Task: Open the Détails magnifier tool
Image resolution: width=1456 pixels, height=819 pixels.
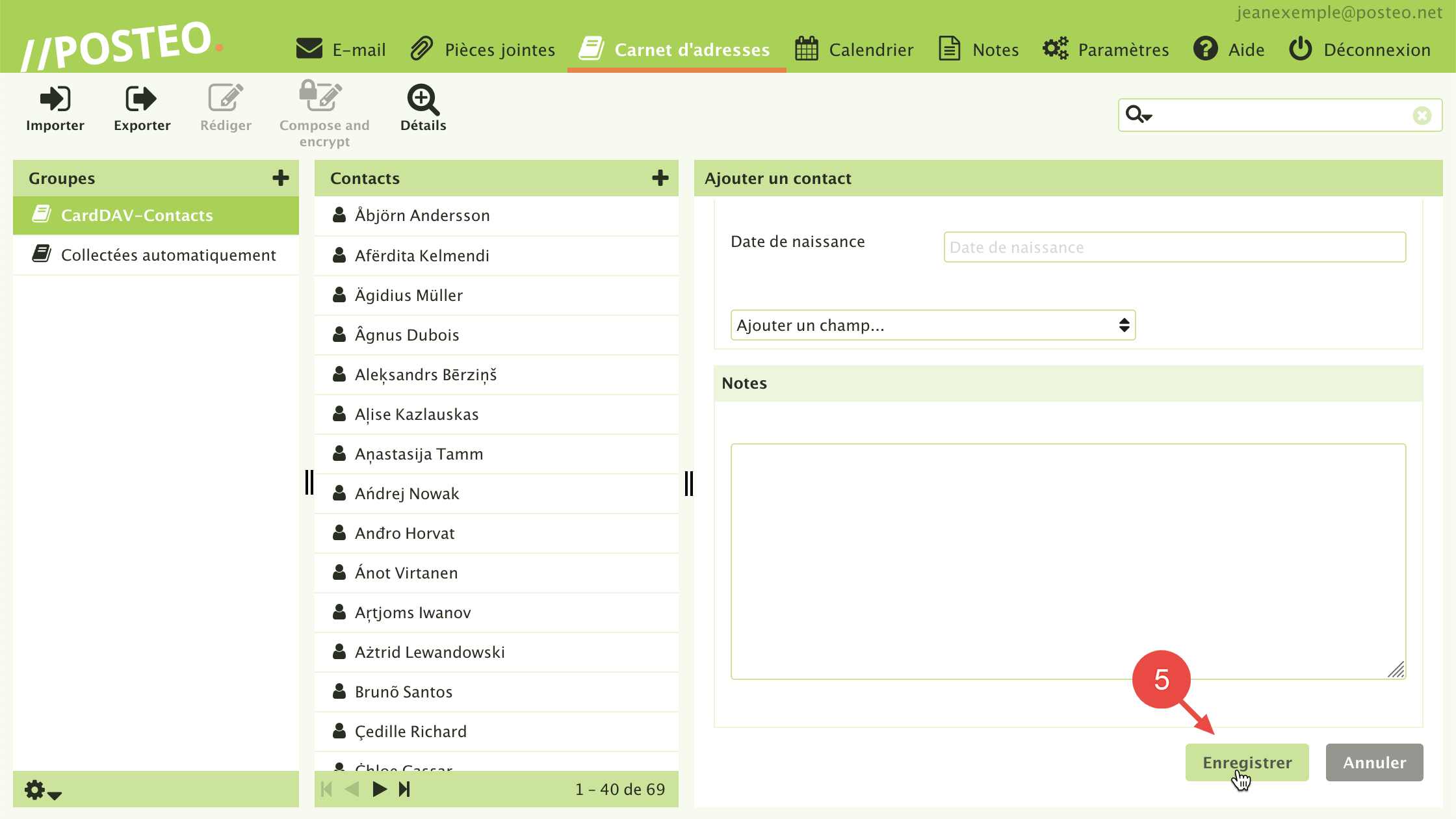Action: tap(423, 109)
